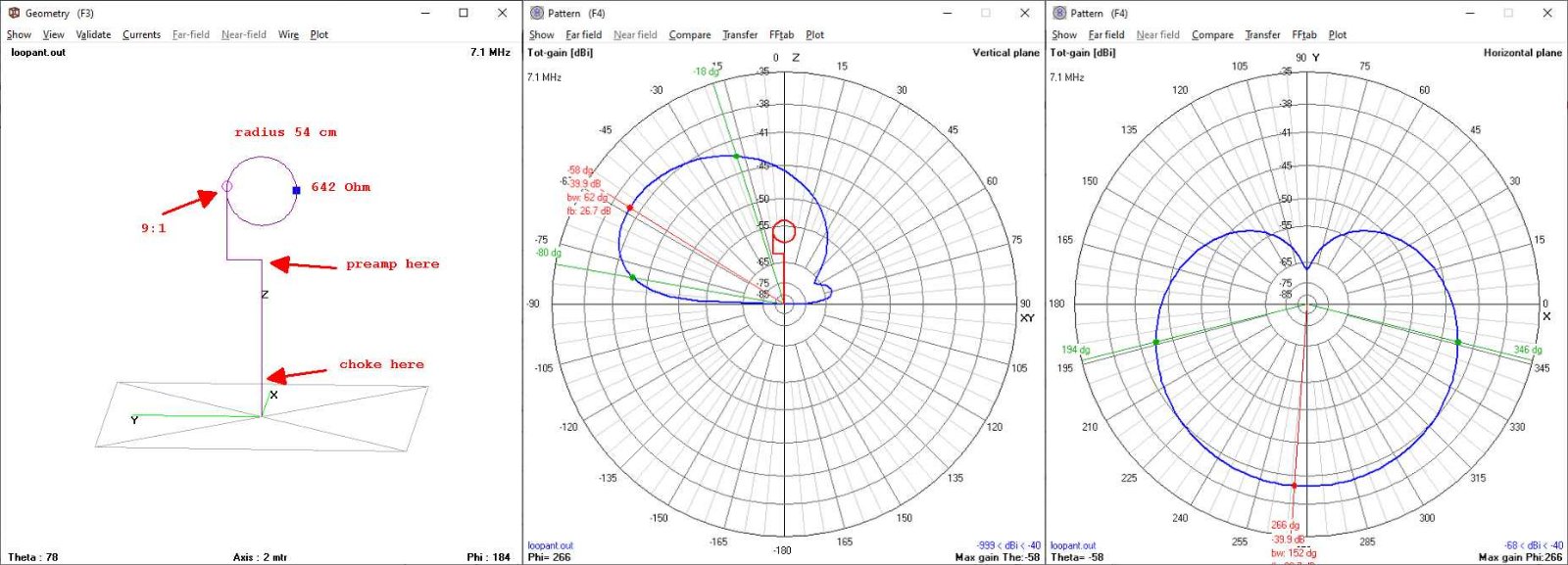Click the red 266 dg marker on the Horizontal plot
1568x565 pixels.
coord(1295,486)
